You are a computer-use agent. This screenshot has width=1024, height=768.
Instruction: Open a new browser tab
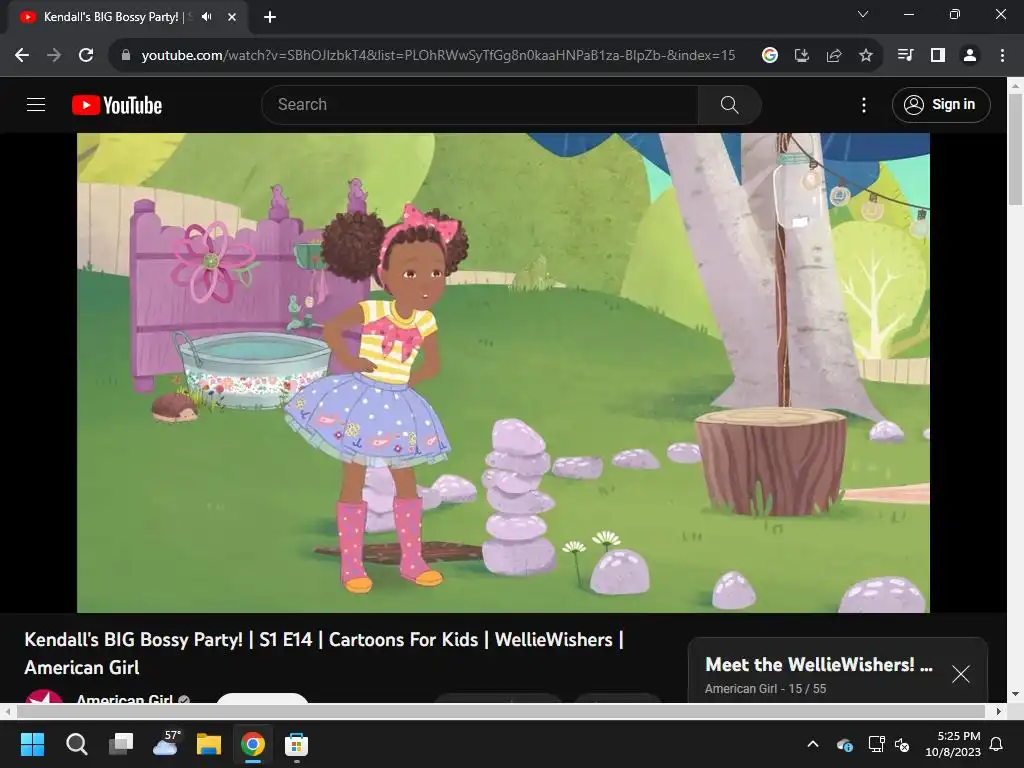click(270, 17)
